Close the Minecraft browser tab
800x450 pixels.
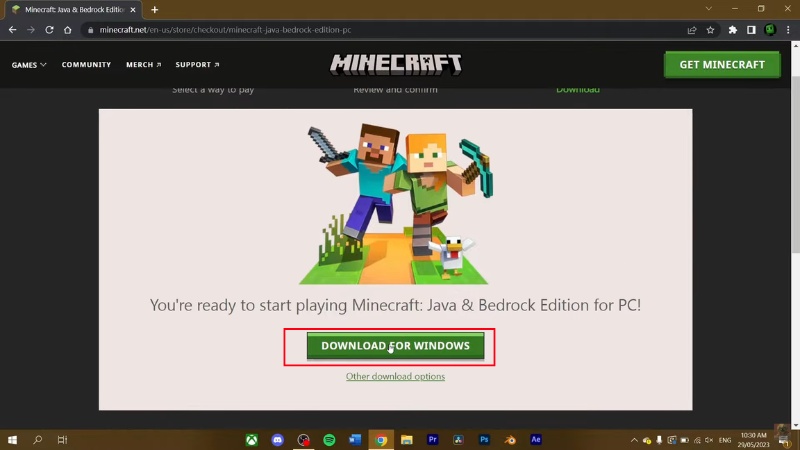133,10
